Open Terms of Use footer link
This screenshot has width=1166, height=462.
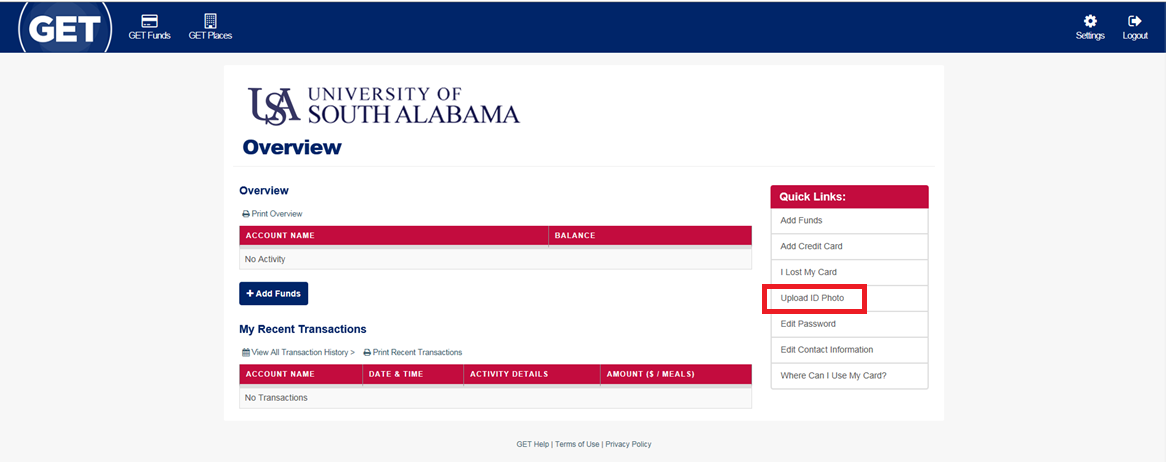(x=577, y=444)
